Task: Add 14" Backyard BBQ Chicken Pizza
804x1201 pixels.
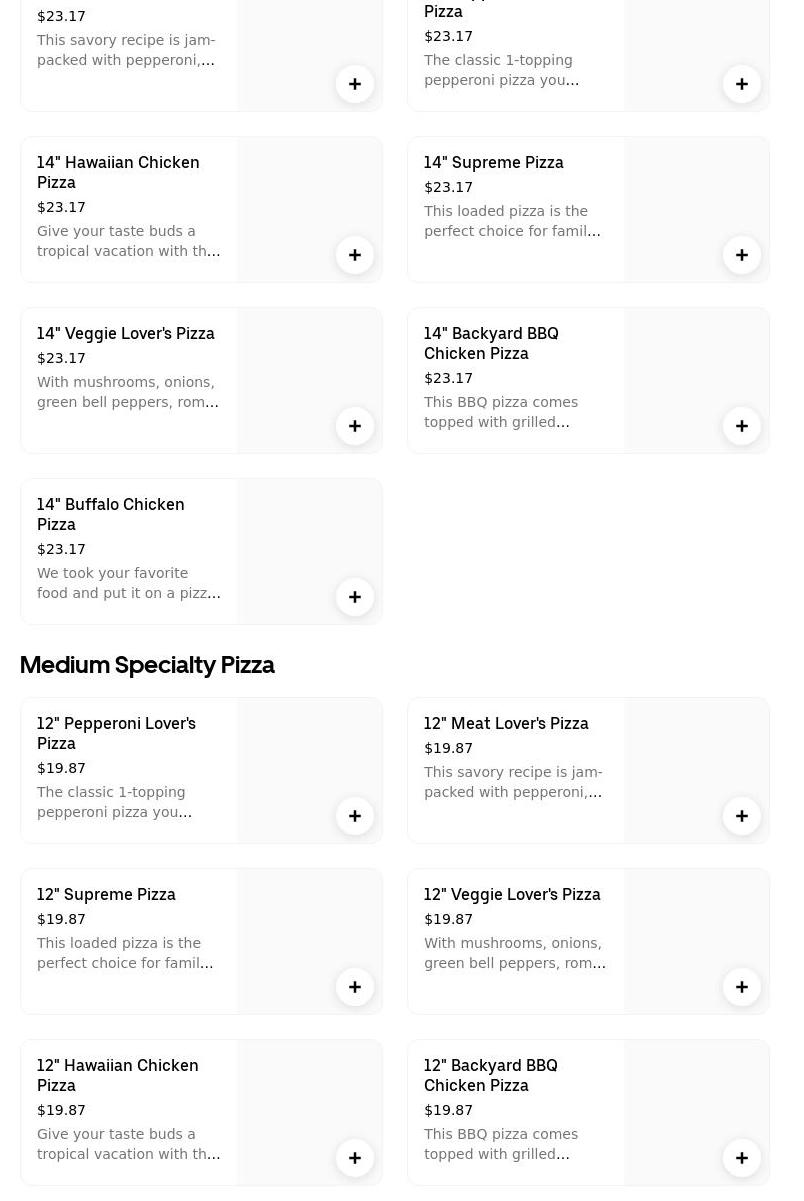Action: pyautogui.click(x=742, y=426)
